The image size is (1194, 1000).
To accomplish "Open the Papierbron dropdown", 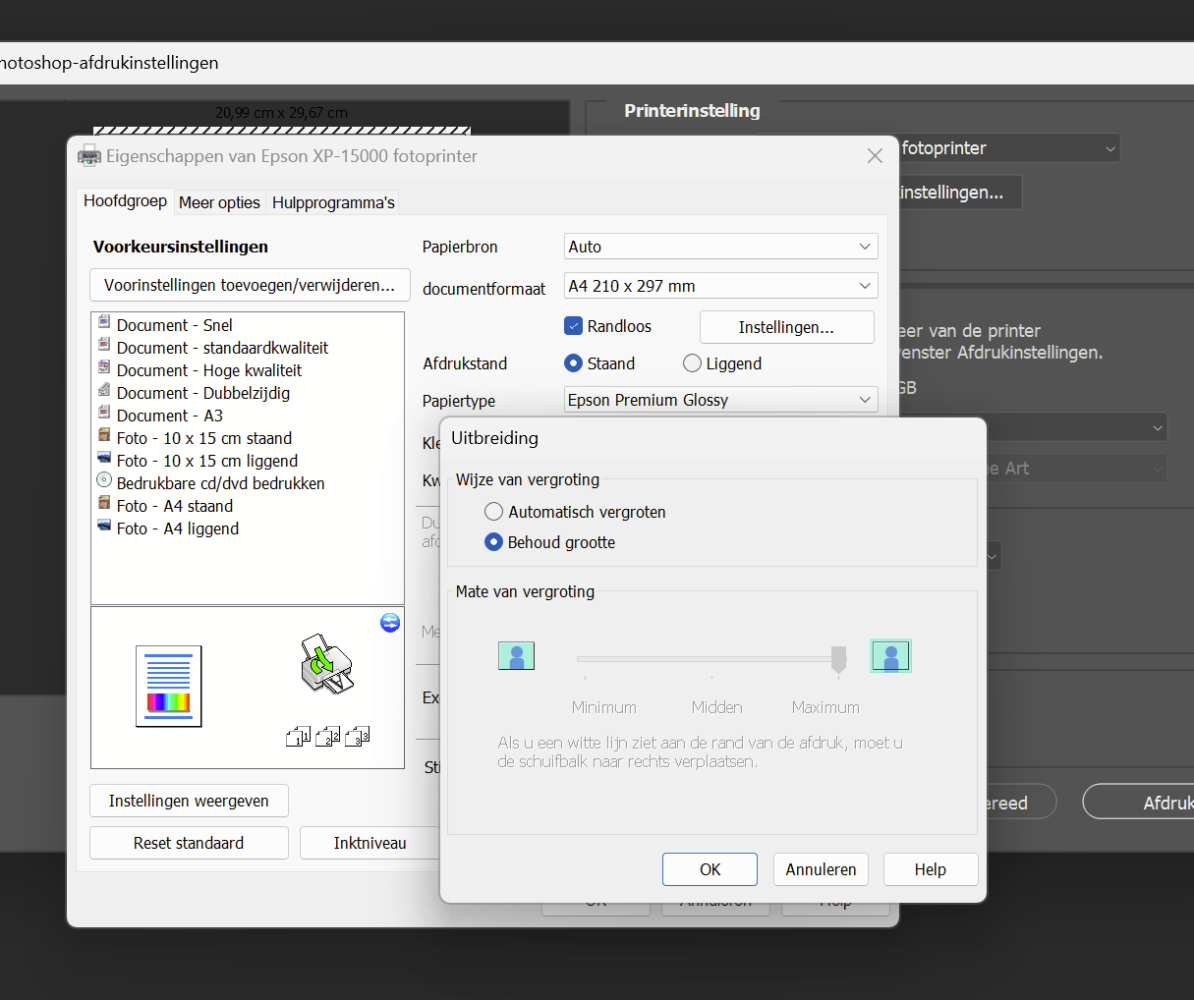I will [x=720, y=247].
